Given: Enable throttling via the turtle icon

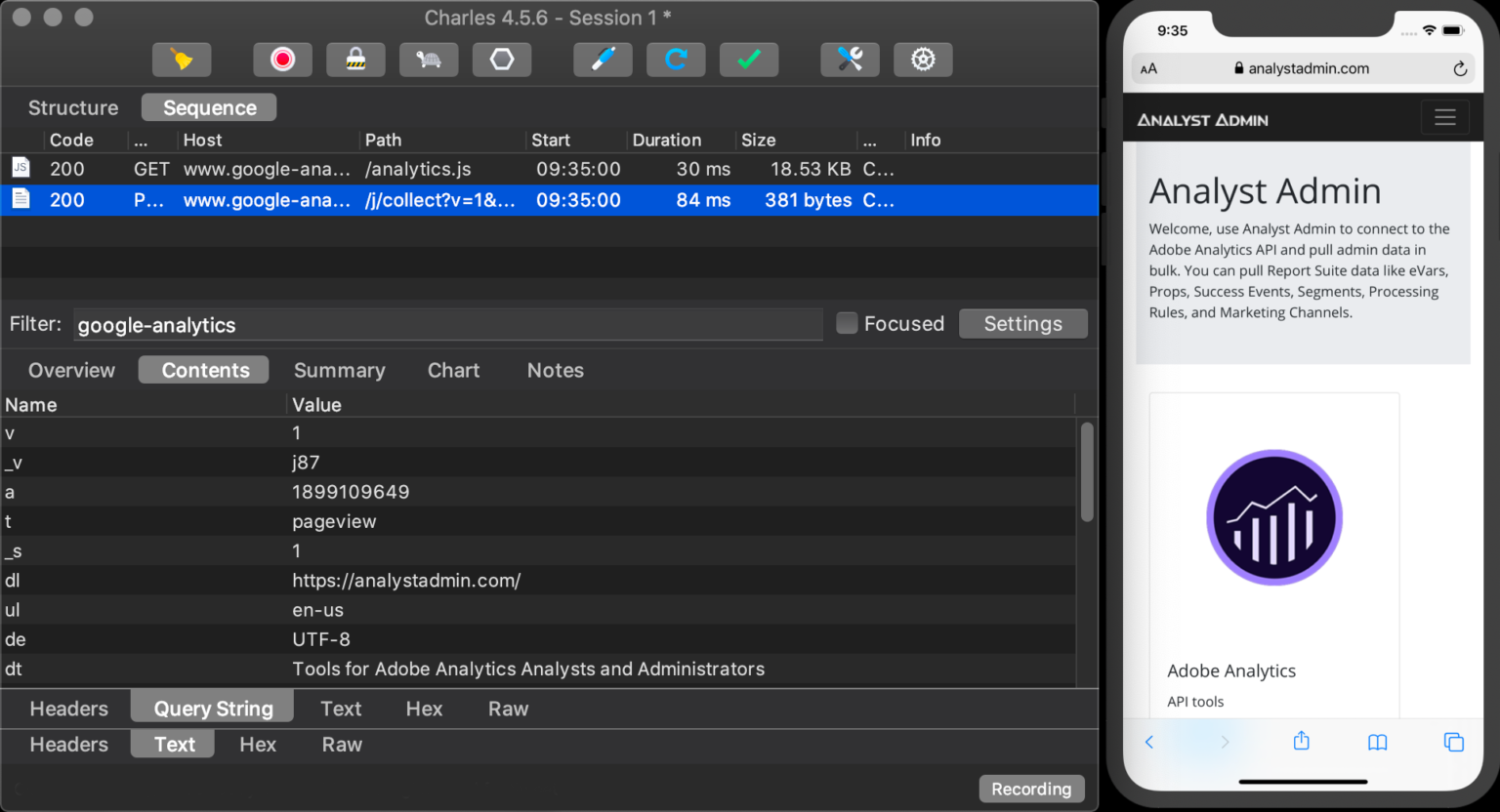Looking at the screenshot, I should pyautogui.click(x=429, y=60).
